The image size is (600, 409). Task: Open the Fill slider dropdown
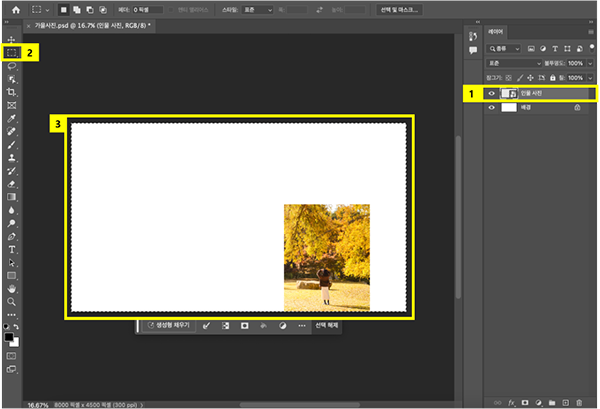click(x=590, y=78)
